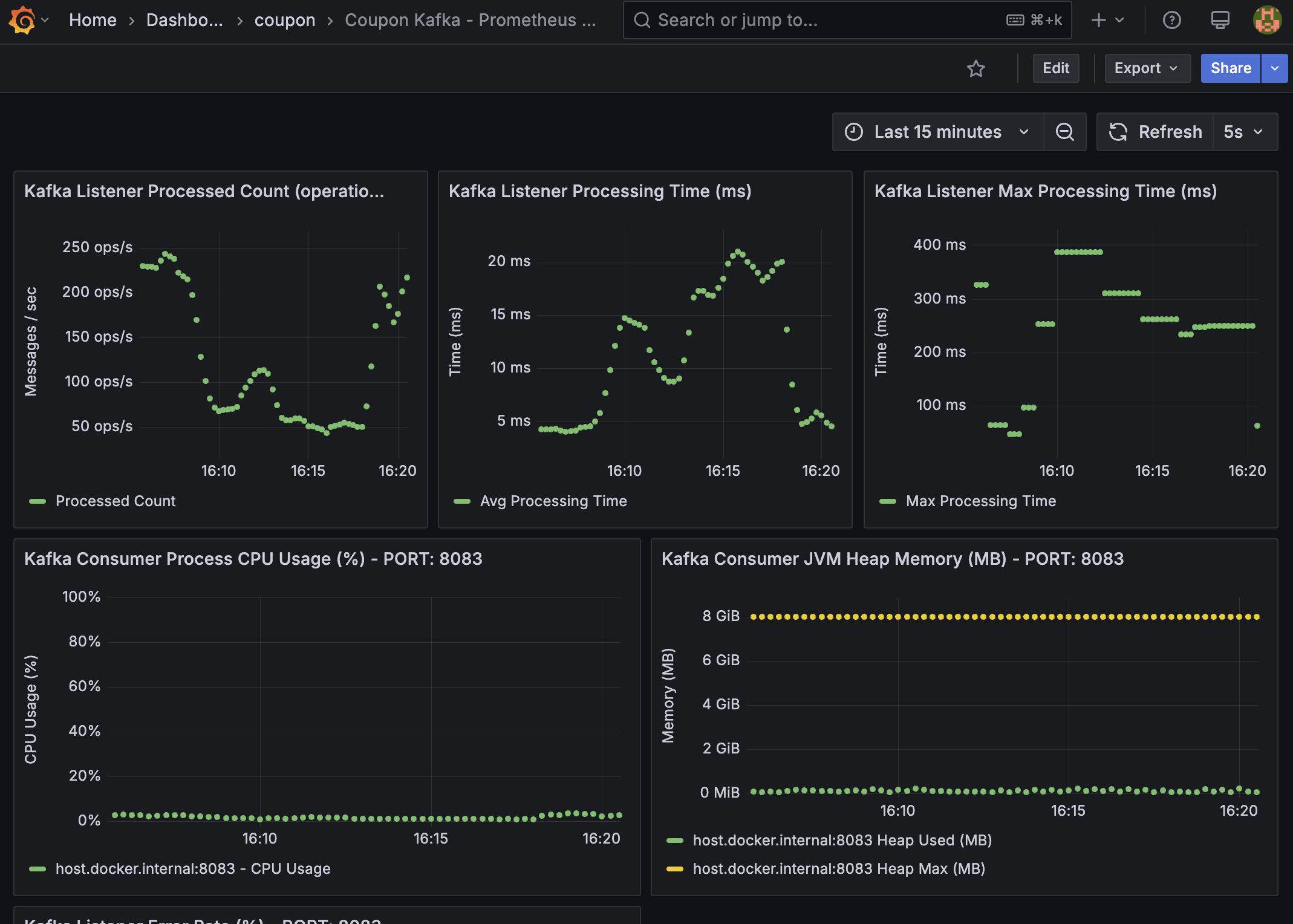Click the green swatch beside Max Processing Time

tap(888, 501)
